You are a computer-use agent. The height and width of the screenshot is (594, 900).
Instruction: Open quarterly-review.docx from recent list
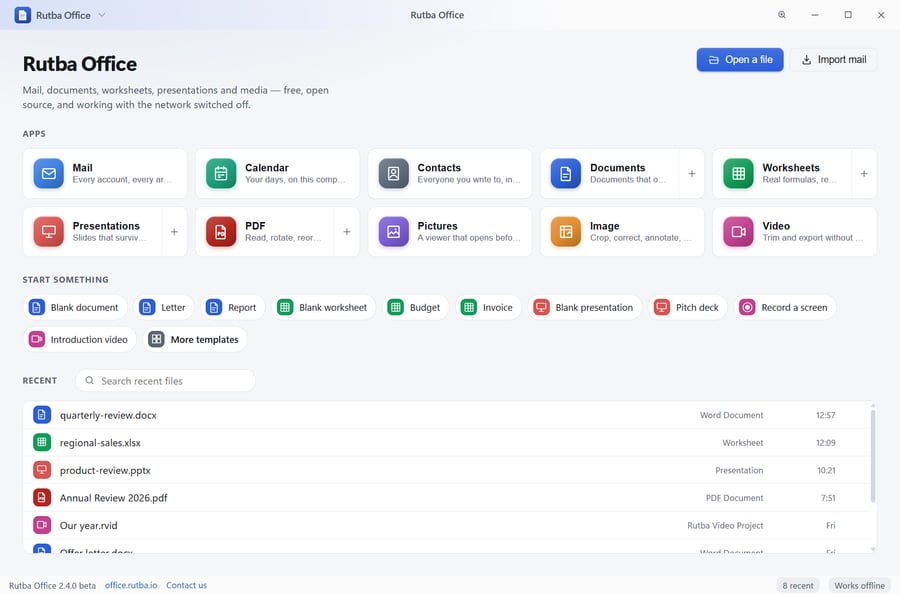point(447,414)
